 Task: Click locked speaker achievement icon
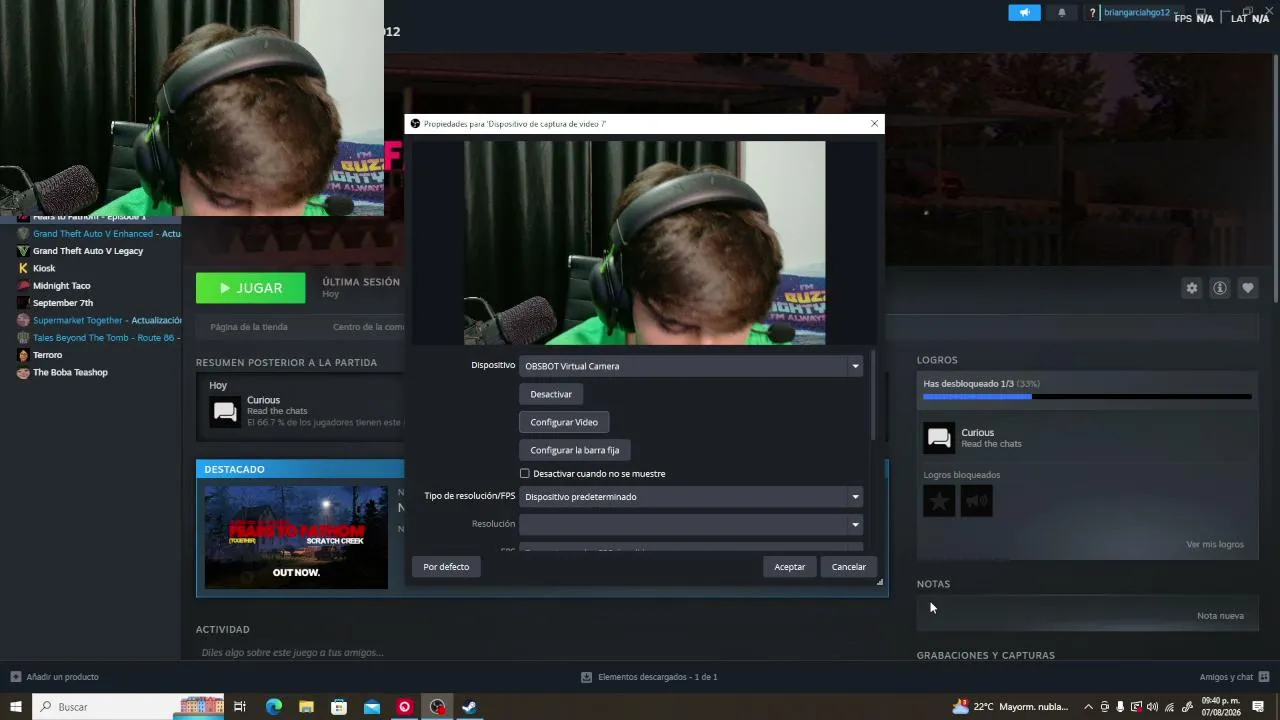977,501
